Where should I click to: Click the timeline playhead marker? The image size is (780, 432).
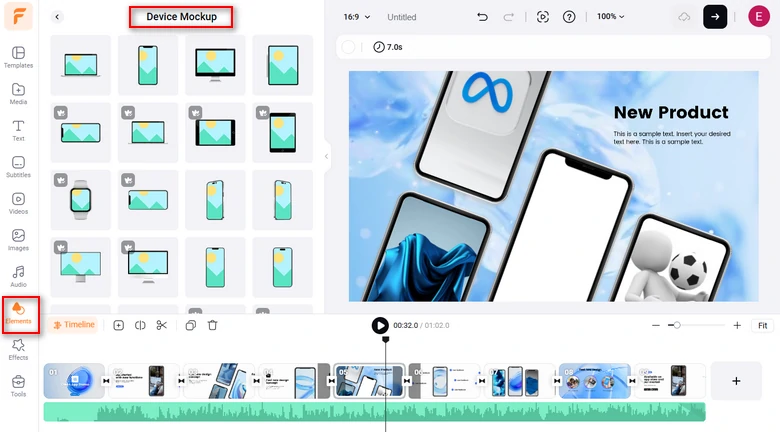386,339
